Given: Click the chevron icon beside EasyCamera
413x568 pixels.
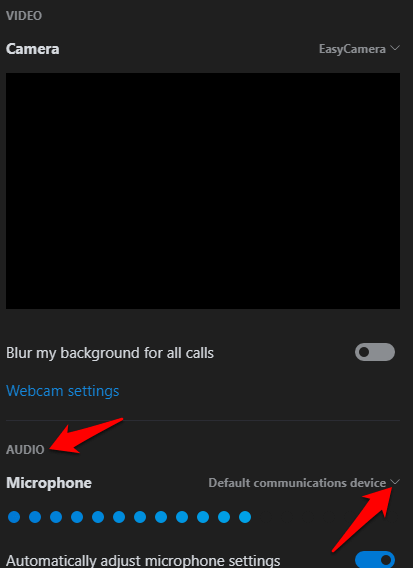Looking at the screenshot, I should click(x=395, y=48).
